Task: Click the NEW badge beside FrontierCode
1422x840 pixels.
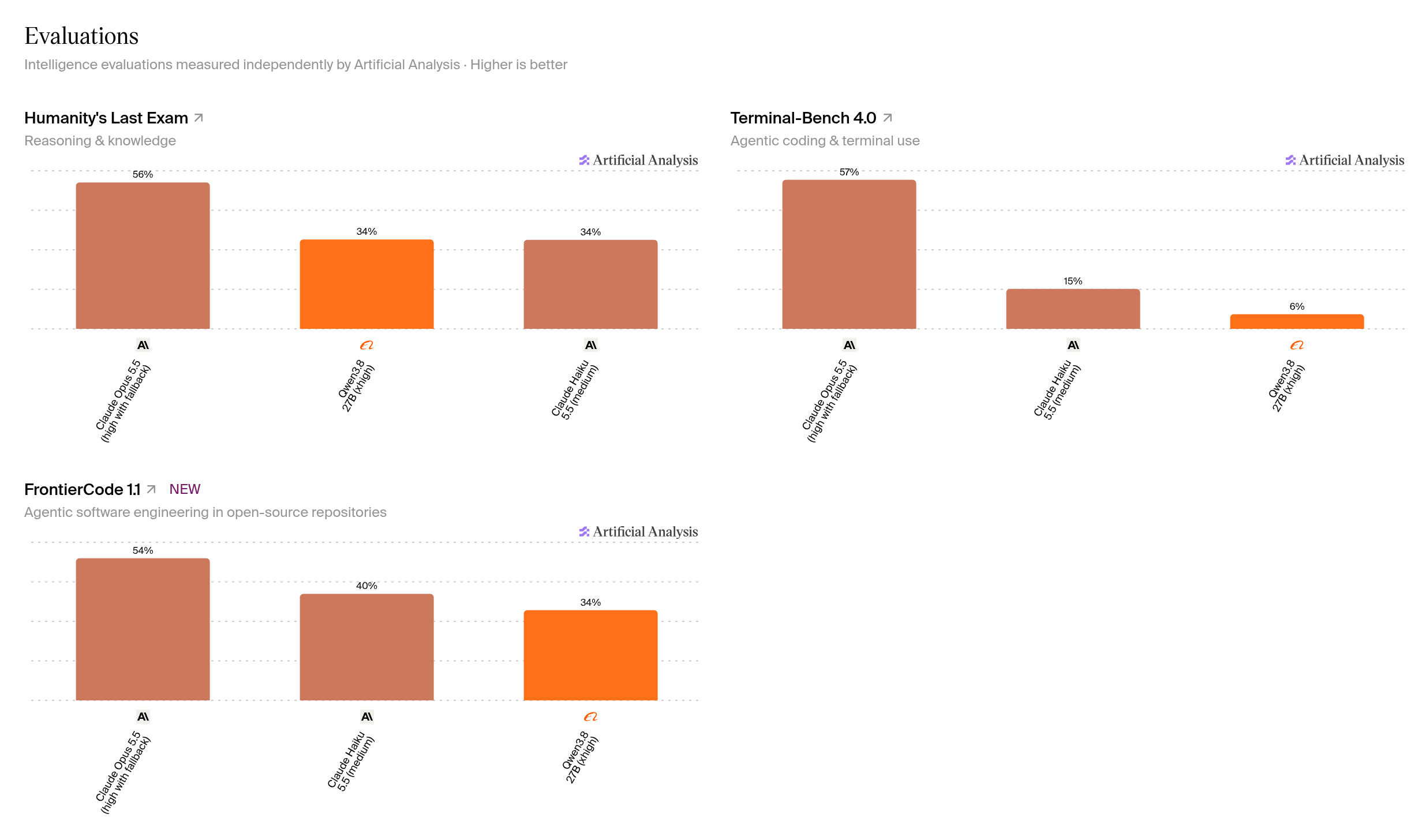Action: [185, 489]
